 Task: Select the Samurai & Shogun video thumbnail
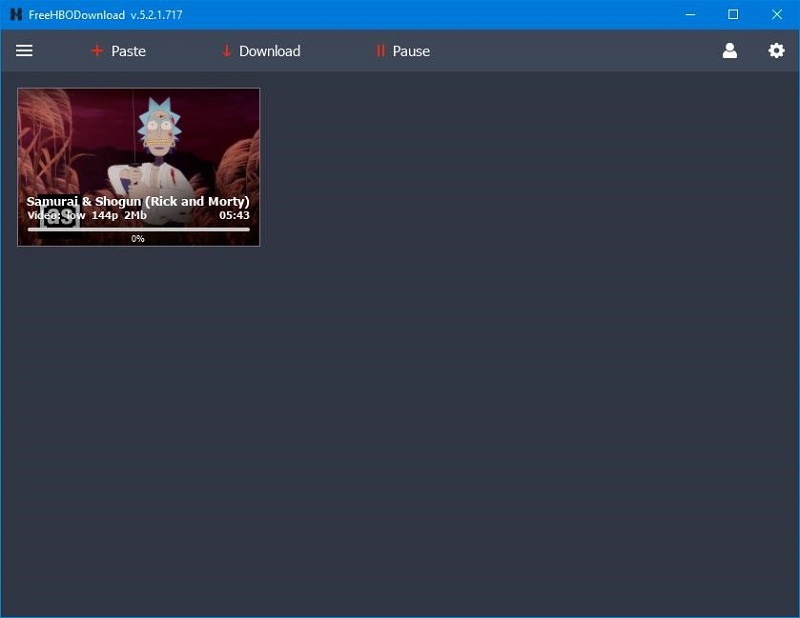pos(138,167)
